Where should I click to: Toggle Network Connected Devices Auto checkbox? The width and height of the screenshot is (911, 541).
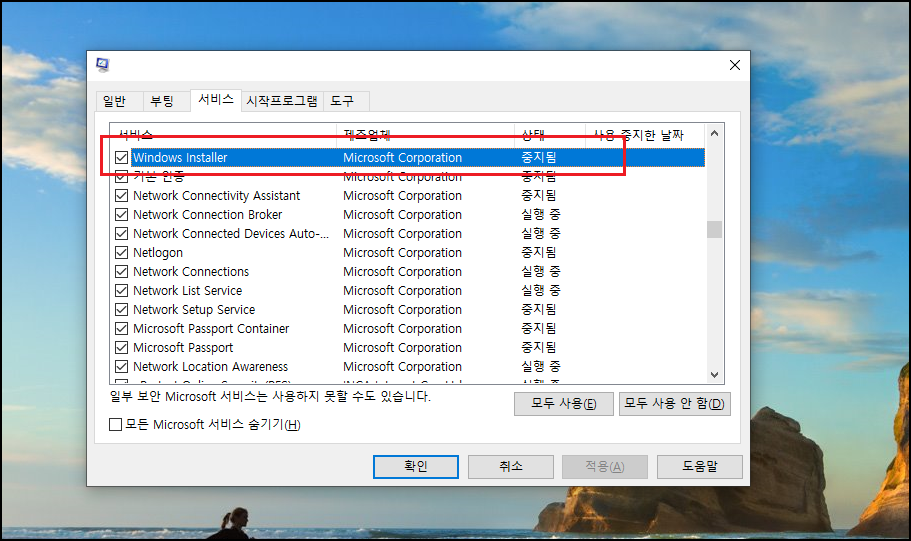tap(121, 234)
